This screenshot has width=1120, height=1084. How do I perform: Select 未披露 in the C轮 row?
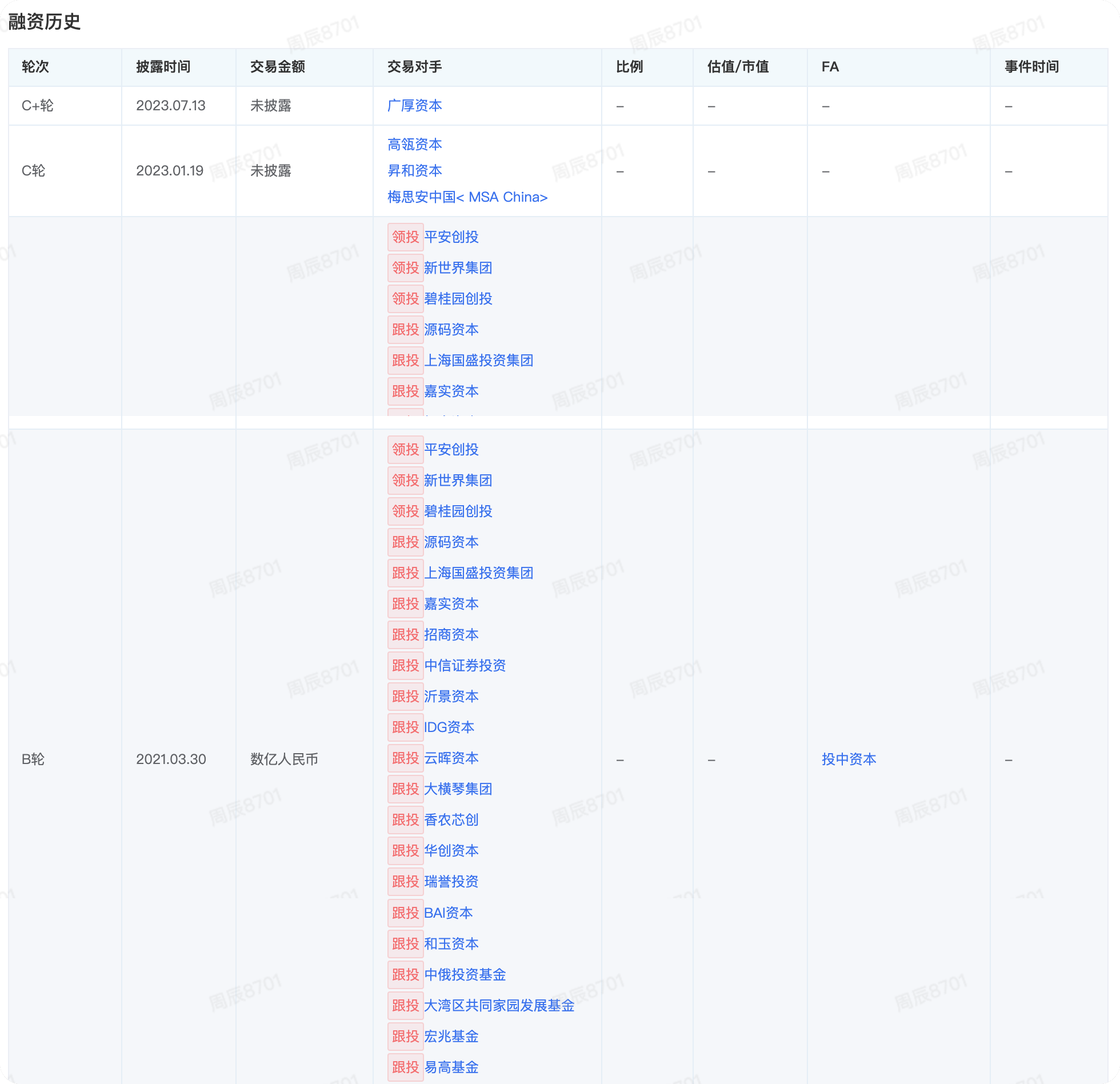(x=271, y=171)
